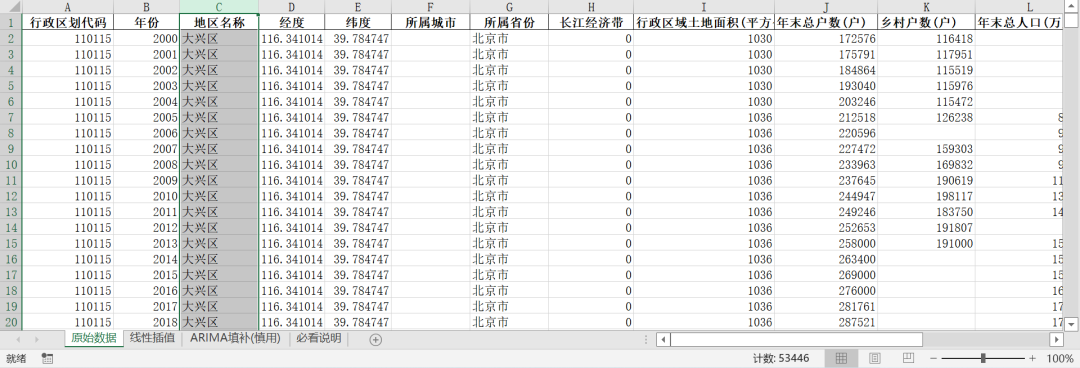Viewport: 1080px width, 368px height.
Task: Select column J header
Action: pyautogui.click(x=826, y=6)
